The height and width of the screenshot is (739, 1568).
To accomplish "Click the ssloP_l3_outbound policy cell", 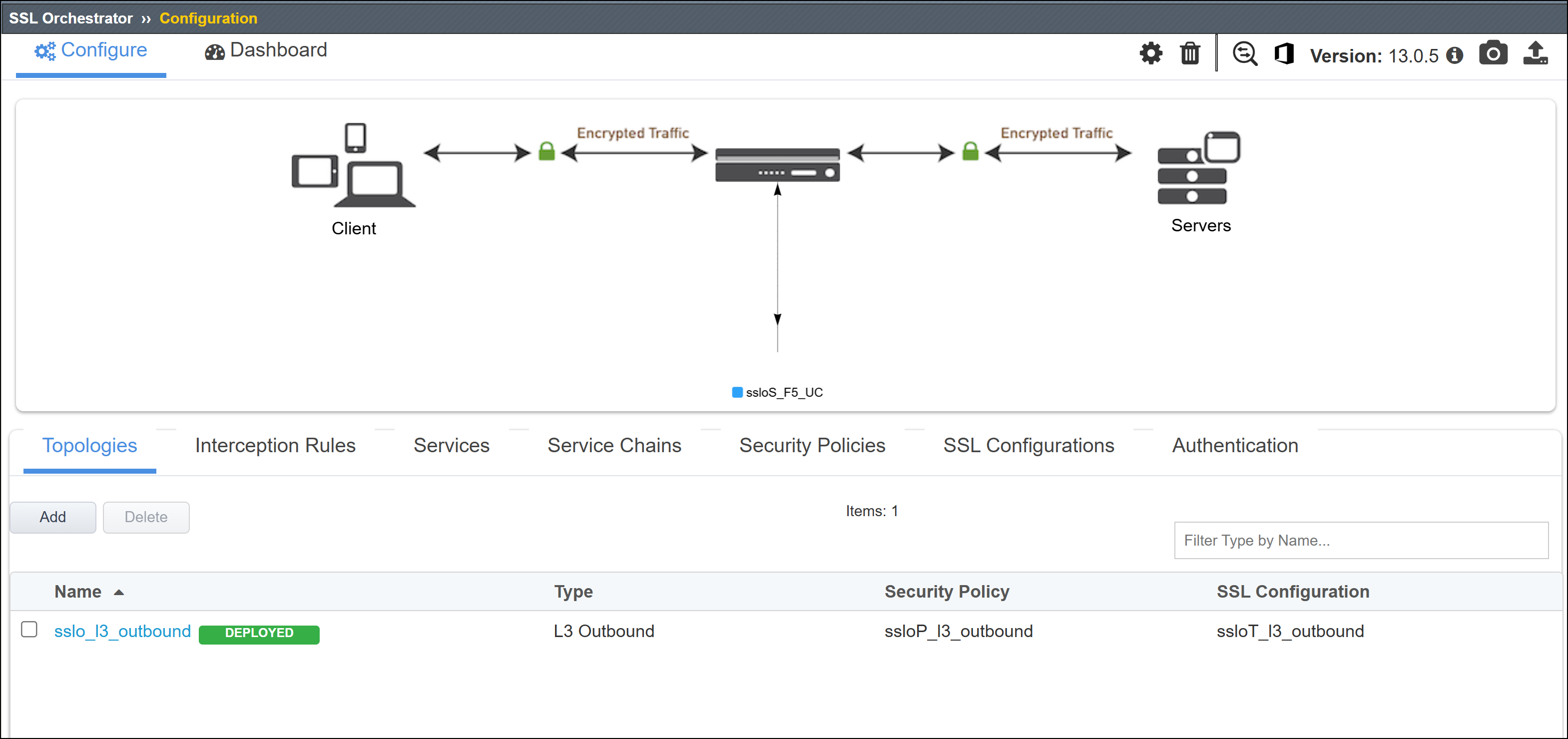I will (x=958, y=631).
